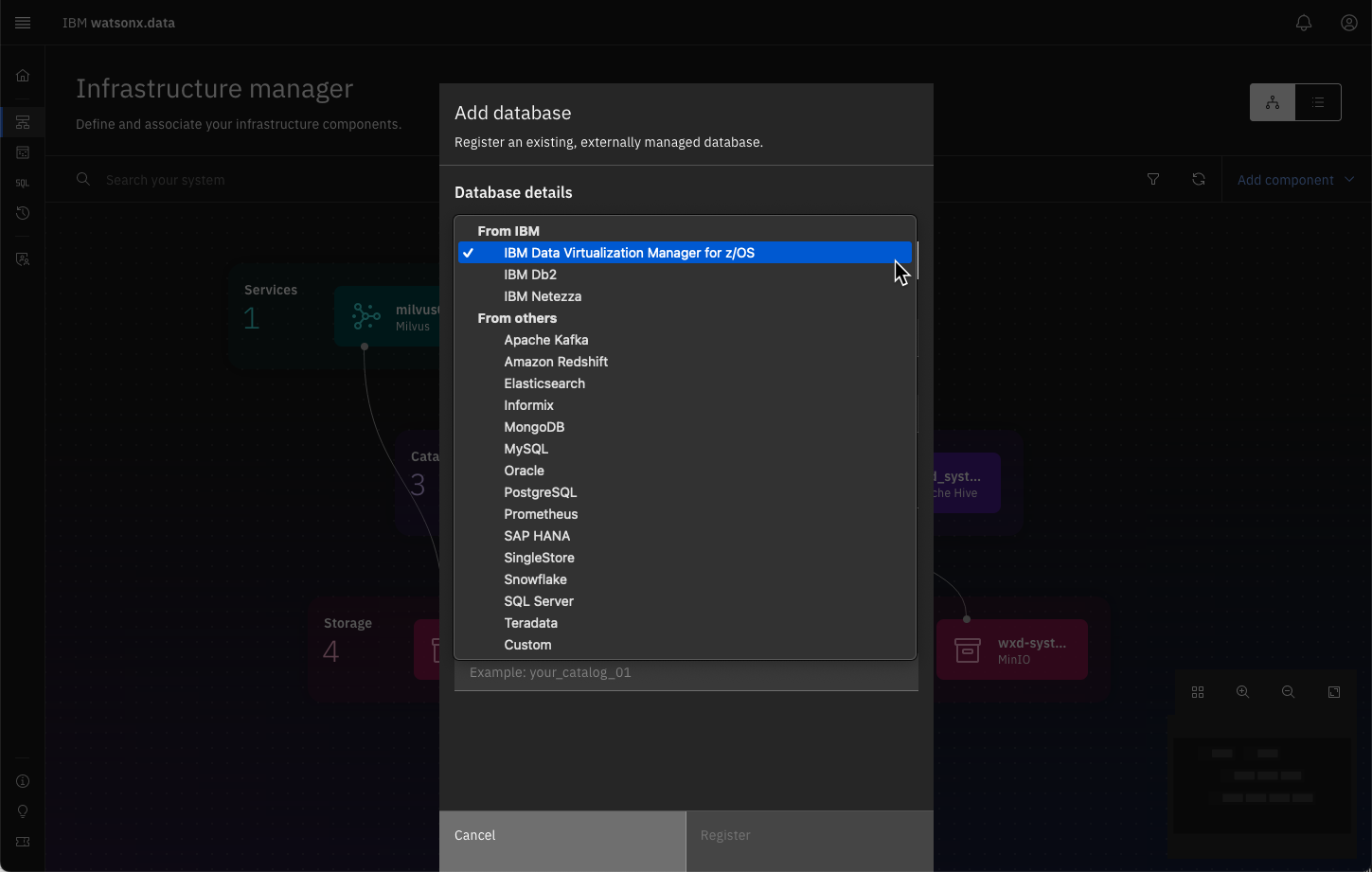Open the notifications bell
Screen dimensions: 1372x872
tap(1304, 23)
